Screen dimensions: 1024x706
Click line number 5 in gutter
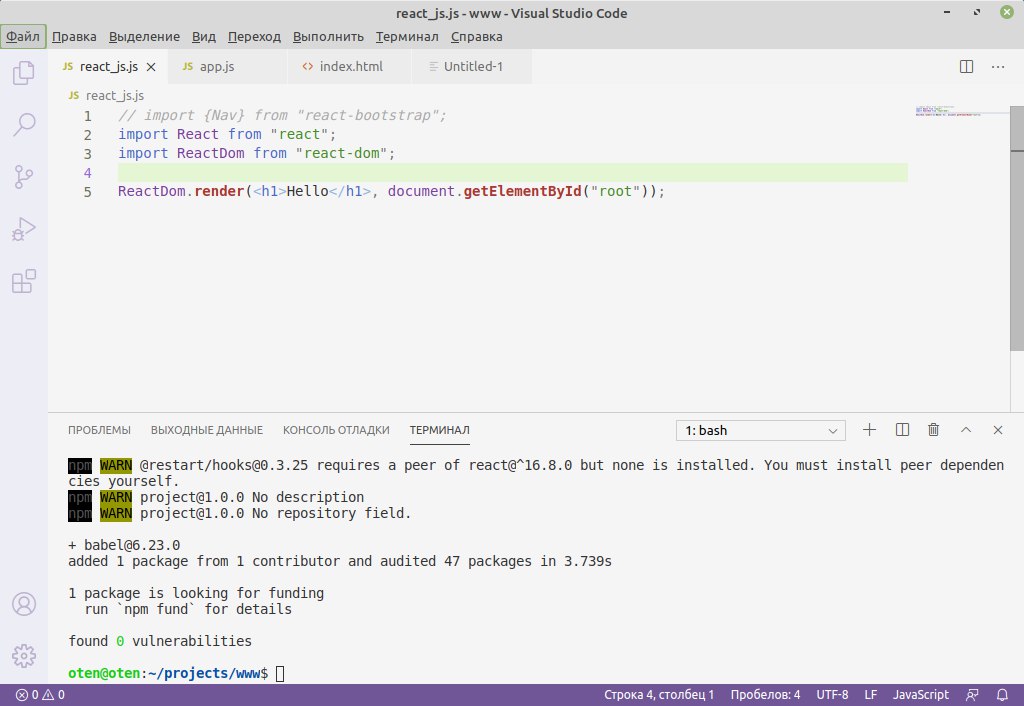[x=88, y=192]
